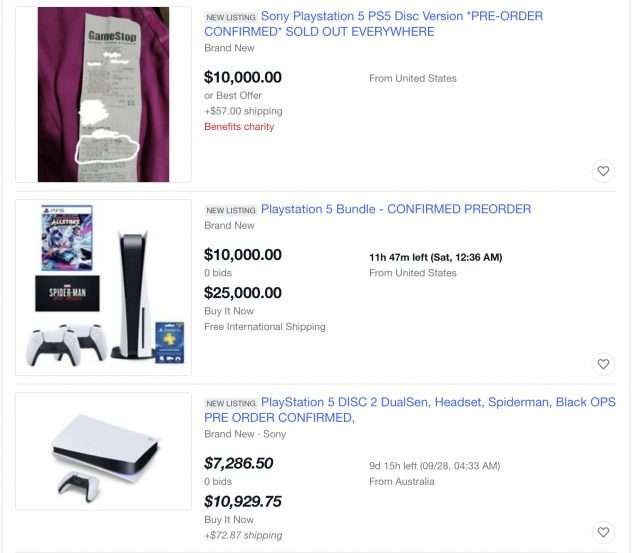Click the Free International Shipping text
640x553 pixels.
coord(265,326)
